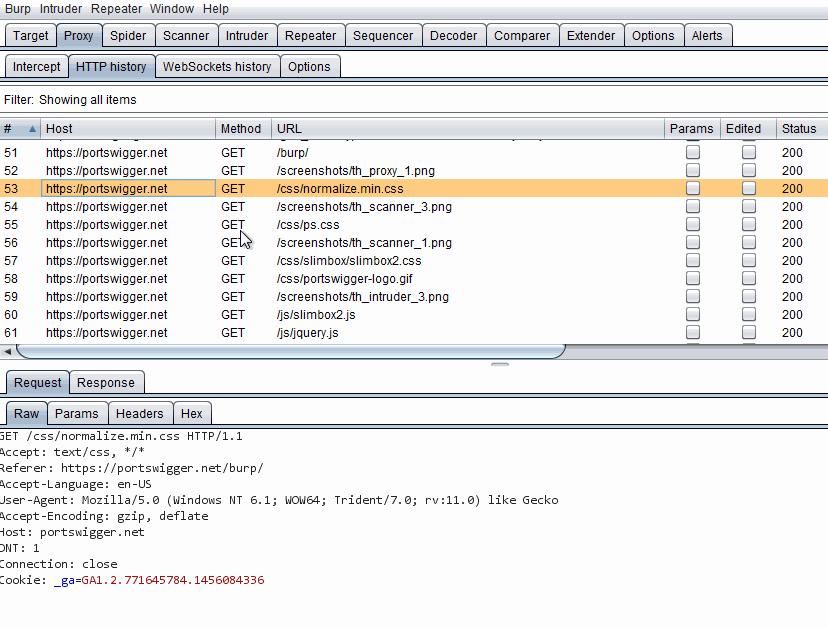
Task: Sort by the Status column header
Action: [799, 129]
